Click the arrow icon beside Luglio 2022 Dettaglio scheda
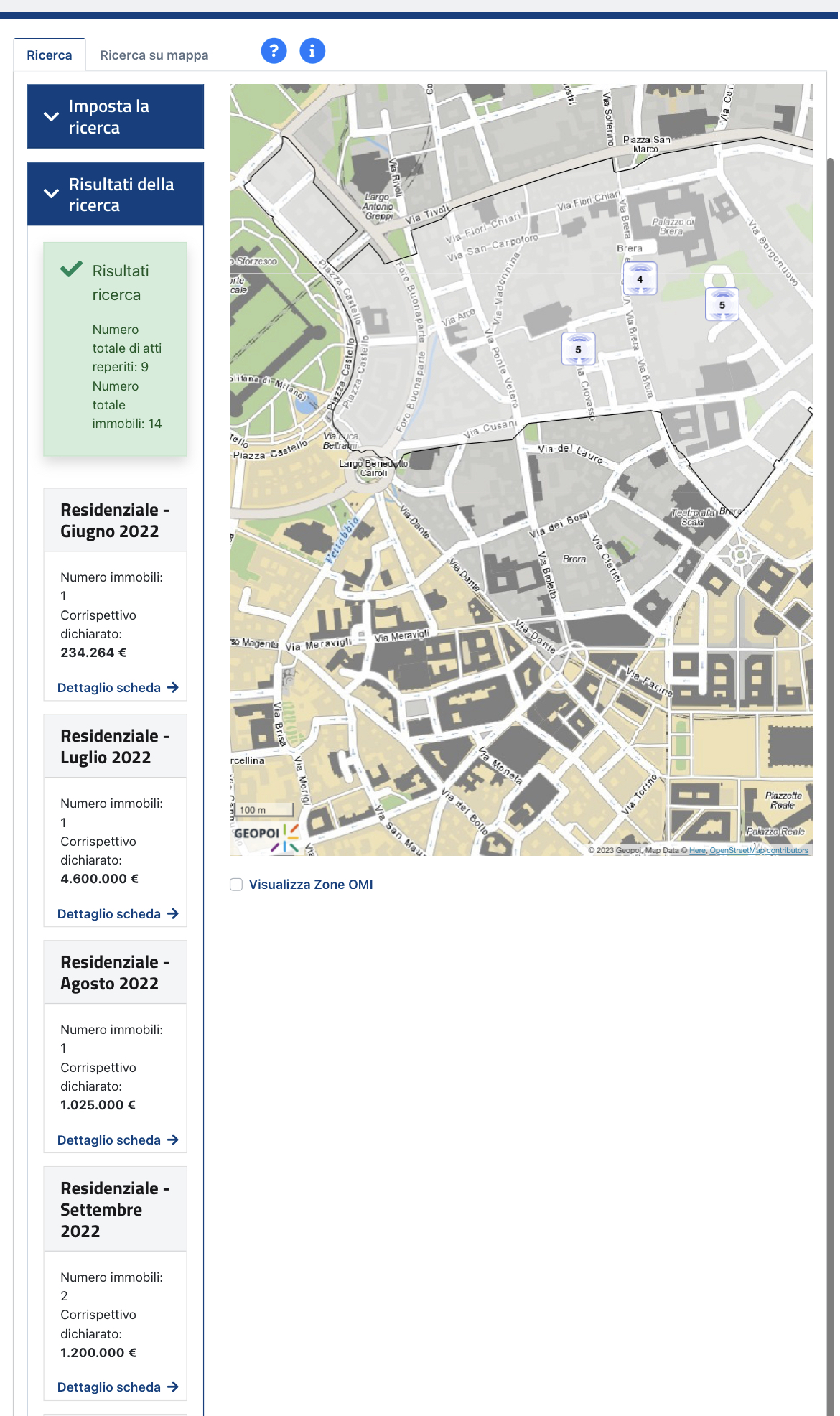Viewport: 840px width, 1416px height. click(x=173, y=914)
